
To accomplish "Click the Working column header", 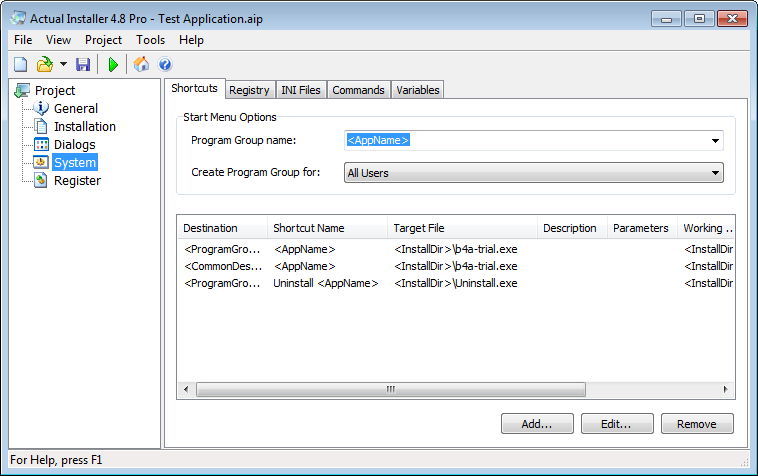I will pos(706,228).
